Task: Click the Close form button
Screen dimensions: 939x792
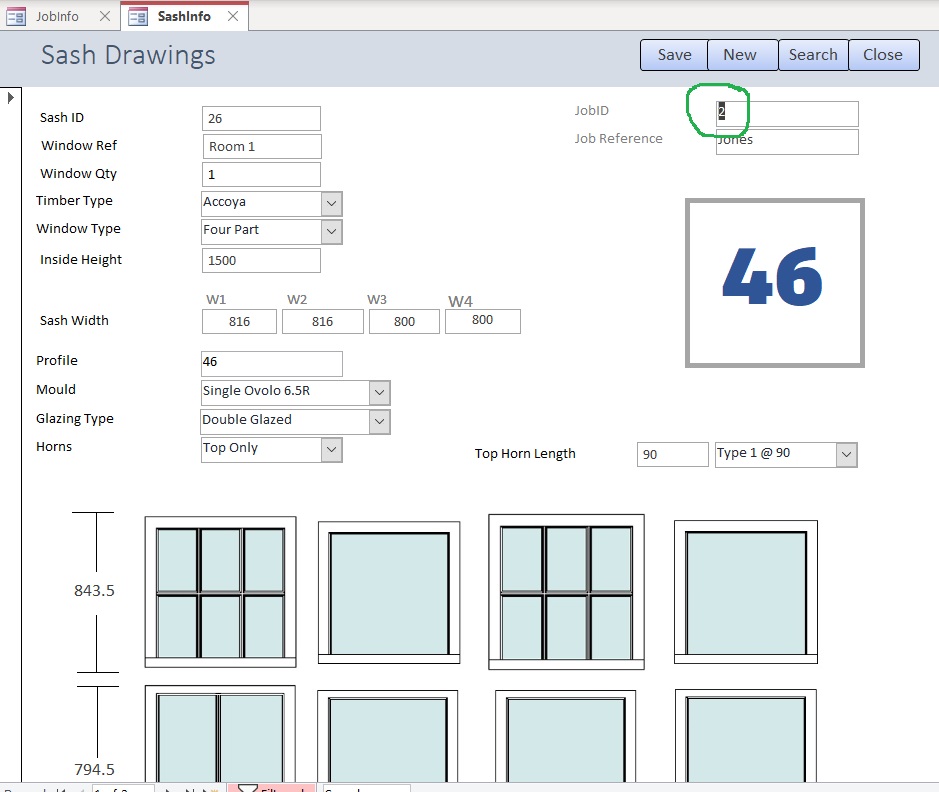Action: pyautogui.click(x=884, y=55)
